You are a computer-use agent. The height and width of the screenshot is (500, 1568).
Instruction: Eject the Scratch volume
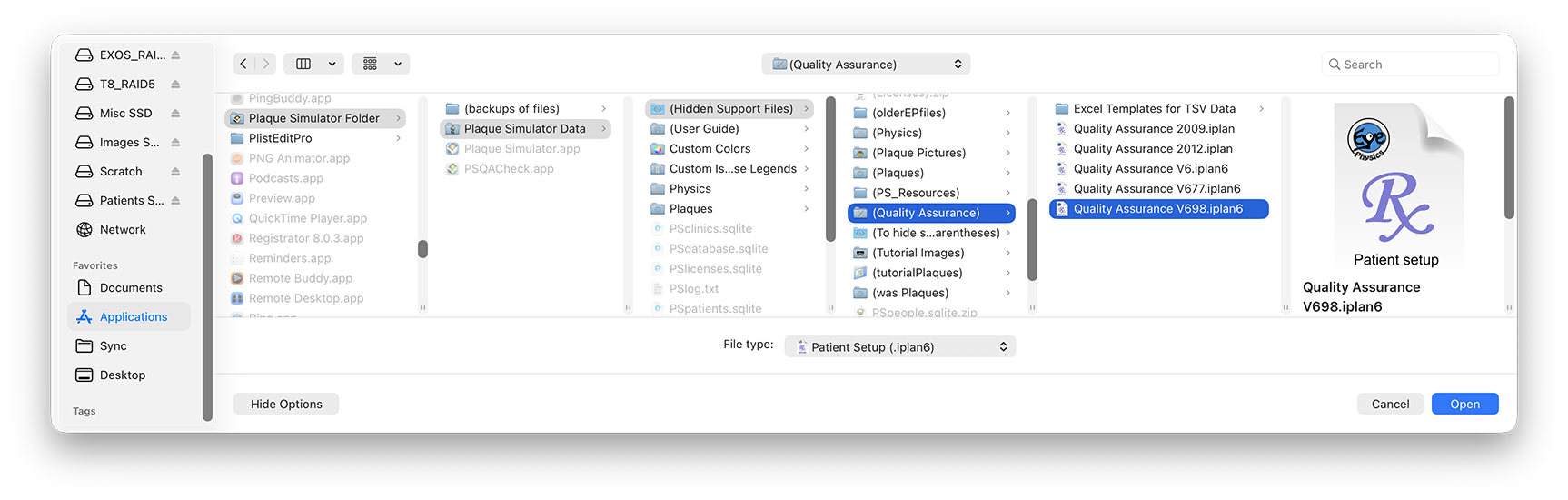(175, 172)
